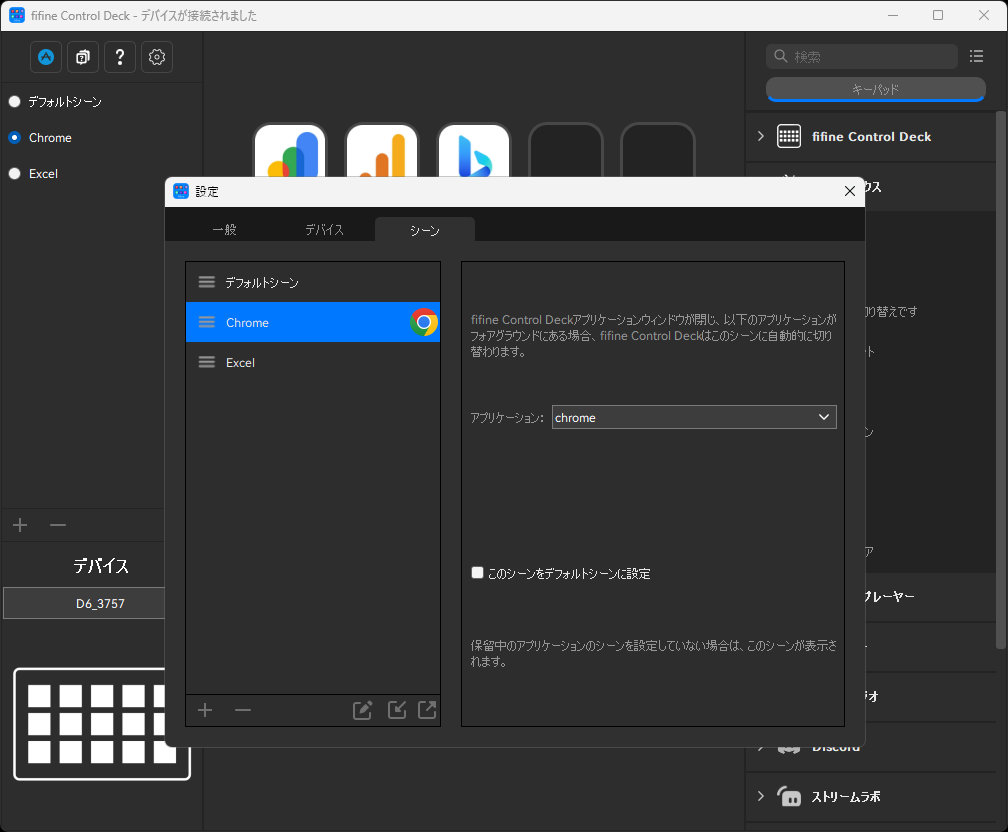Click the blue fifine Control Deck logo button

tap(45, 57)
